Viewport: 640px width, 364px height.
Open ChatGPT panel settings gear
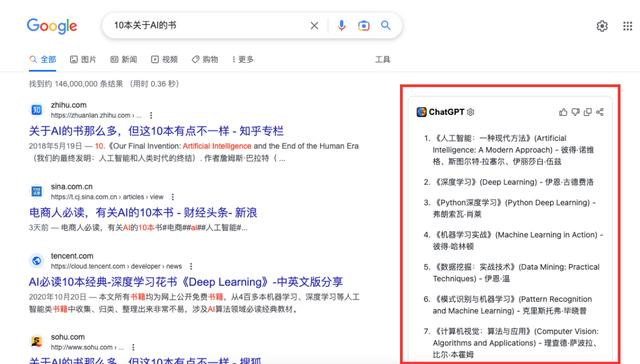(x=471, y=112)
